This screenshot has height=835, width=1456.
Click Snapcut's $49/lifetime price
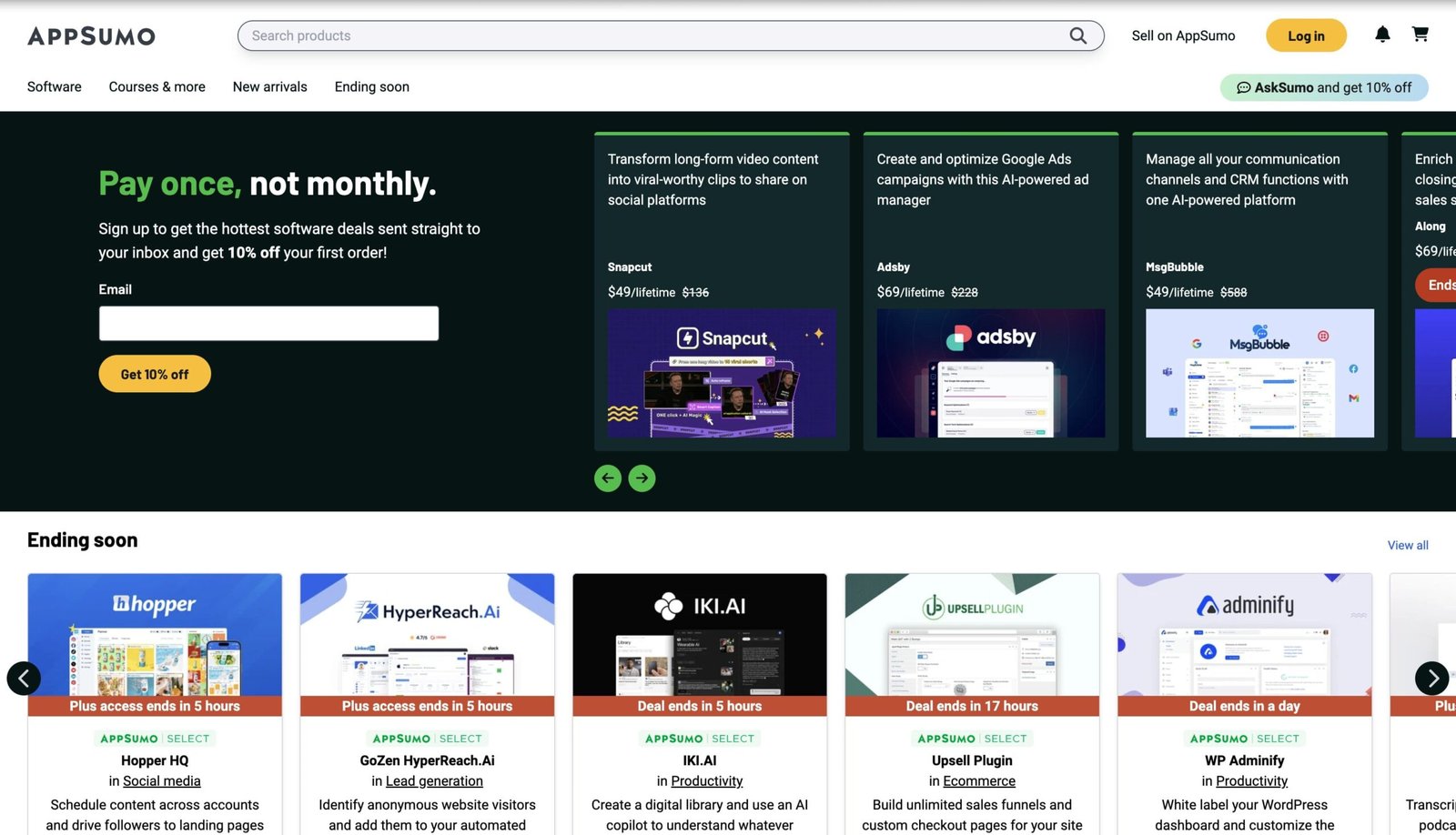click(642, 292)
